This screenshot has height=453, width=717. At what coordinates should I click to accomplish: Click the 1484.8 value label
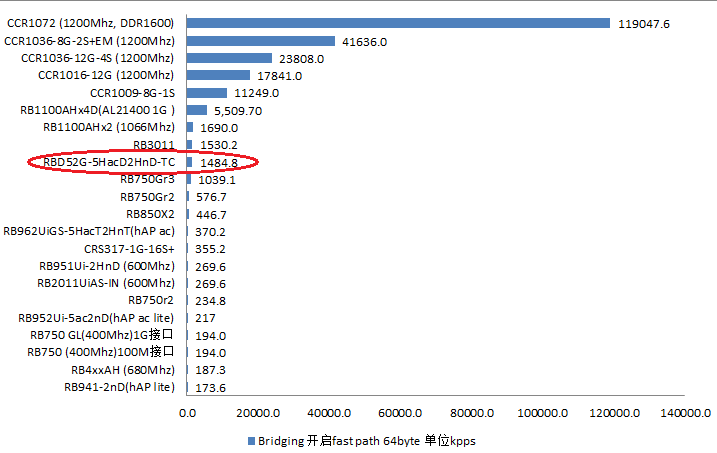[x=219, y=162]
